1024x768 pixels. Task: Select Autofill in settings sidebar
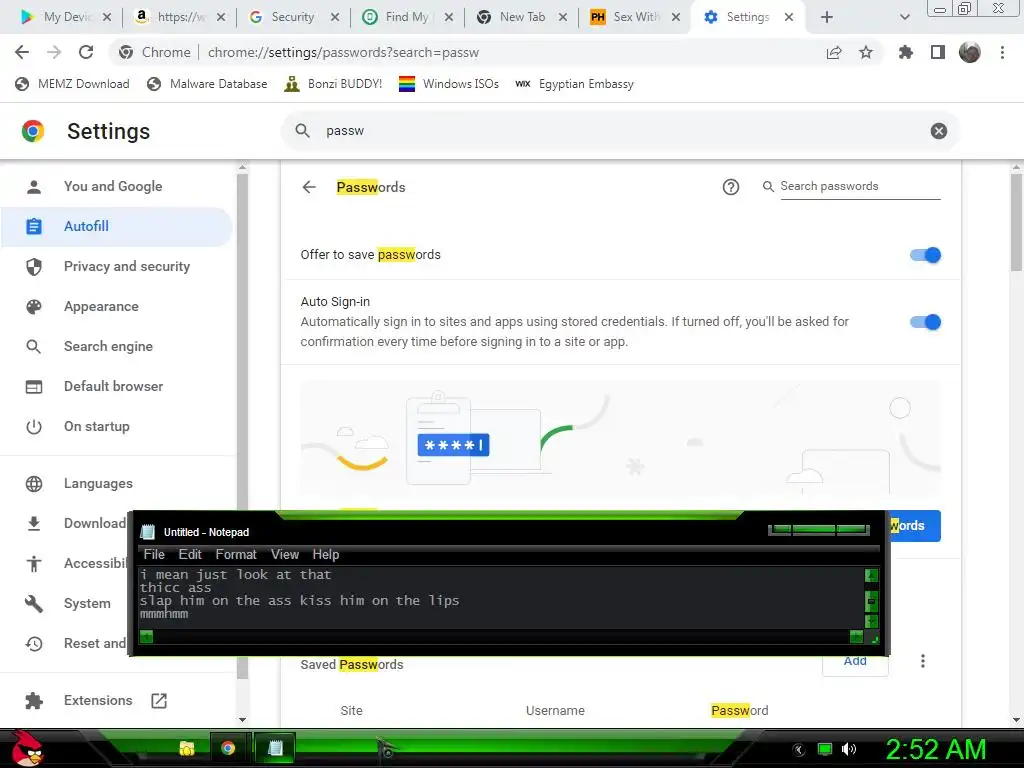(x=118, y=227)
